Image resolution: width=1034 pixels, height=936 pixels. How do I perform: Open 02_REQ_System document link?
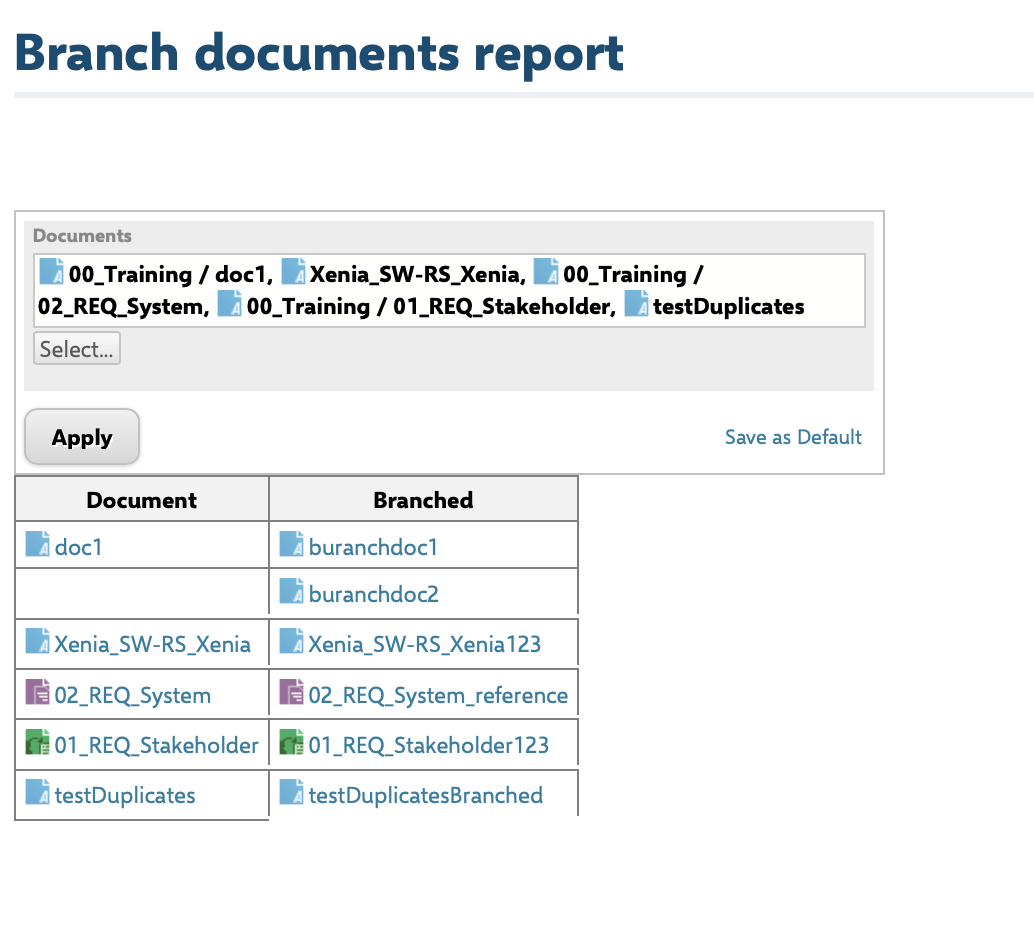coord(133,695)
